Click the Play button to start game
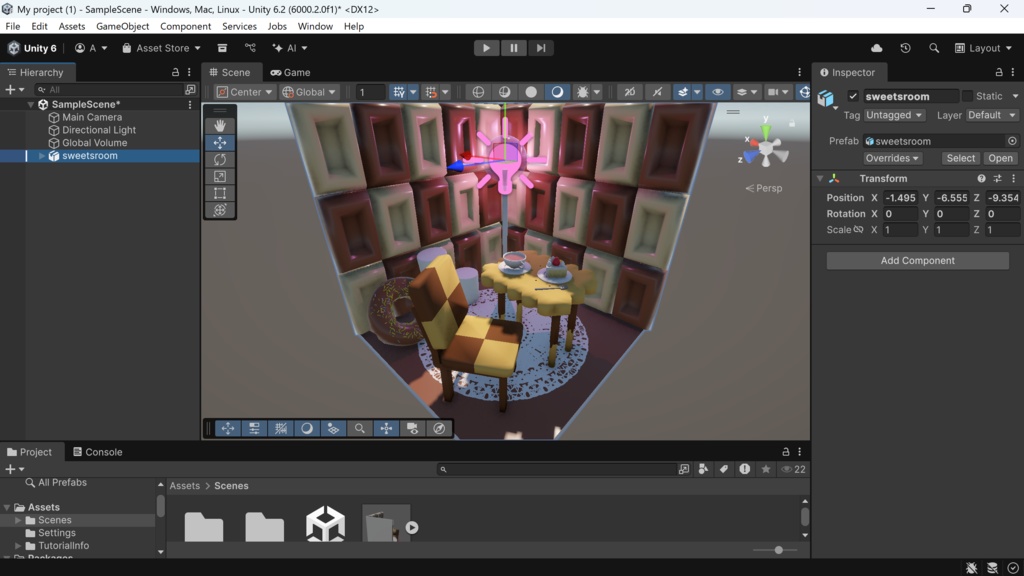The image size is (1024, 576). (x=486, y=48)
